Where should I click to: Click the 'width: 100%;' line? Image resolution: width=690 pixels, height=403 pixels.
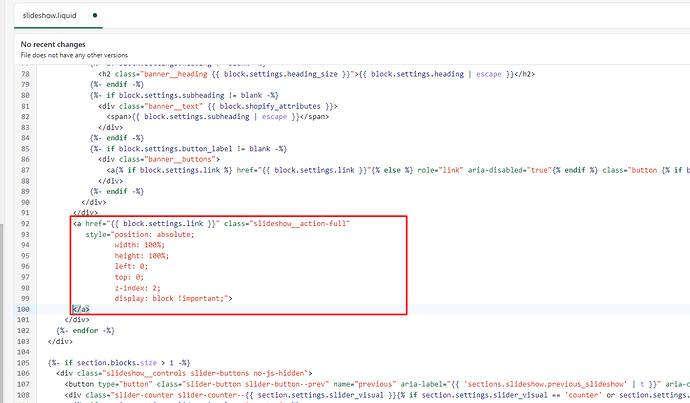point(140,245)
